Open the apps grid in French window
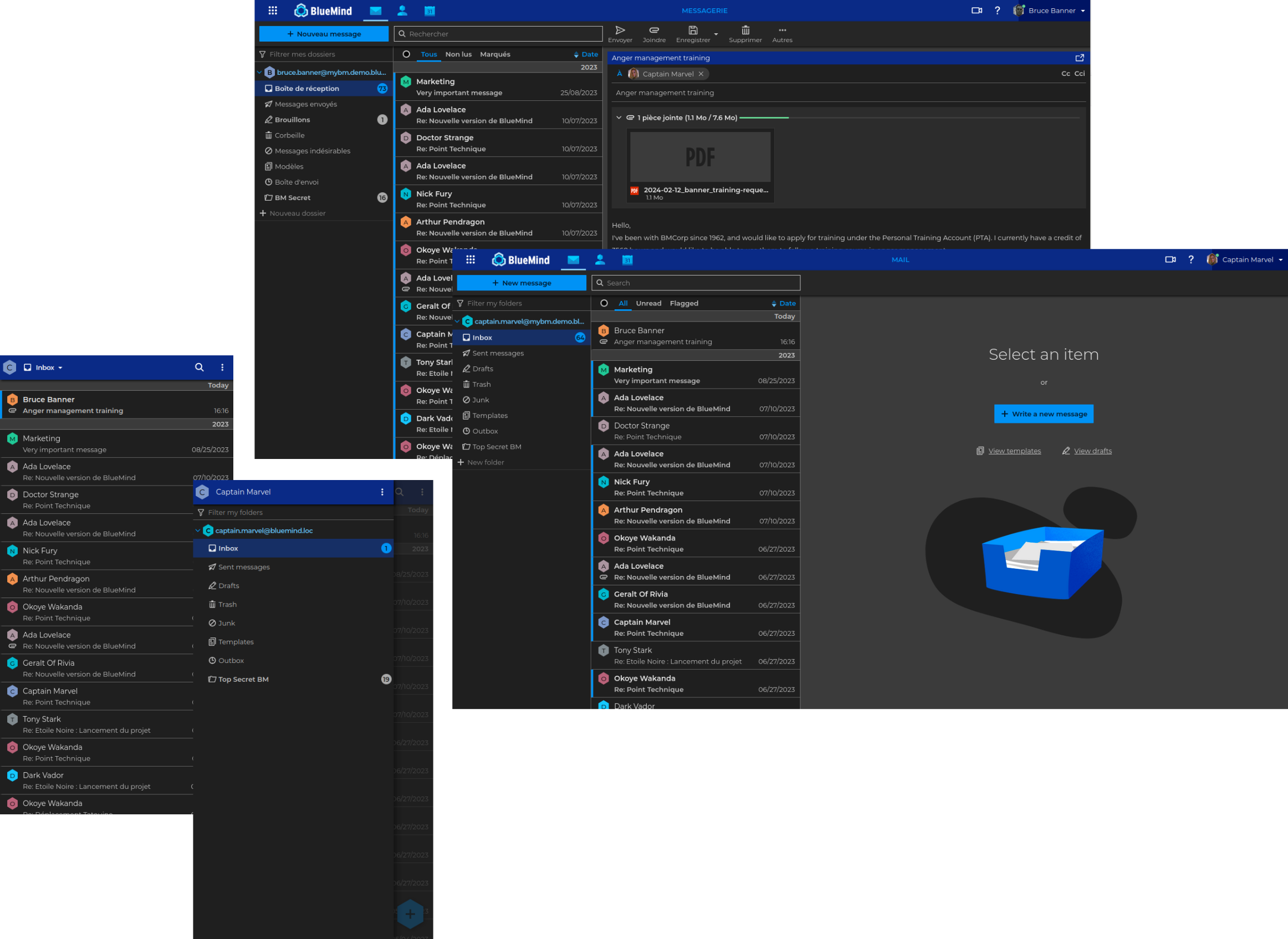The image size is (1288, 939). [x=273, y=11]
